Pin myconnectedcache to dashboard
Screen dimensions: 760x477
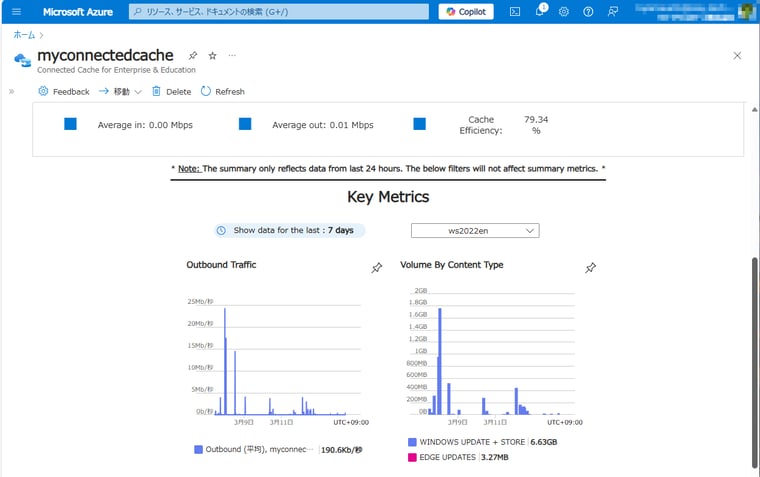point(193,55)
